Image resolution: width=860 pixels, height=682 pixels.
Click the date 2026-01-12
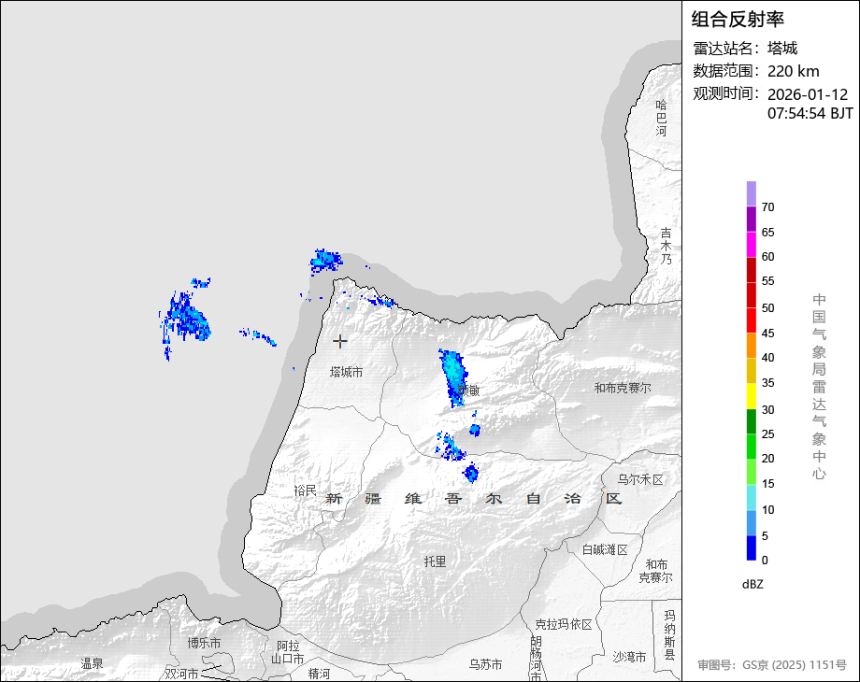[807, 94]
